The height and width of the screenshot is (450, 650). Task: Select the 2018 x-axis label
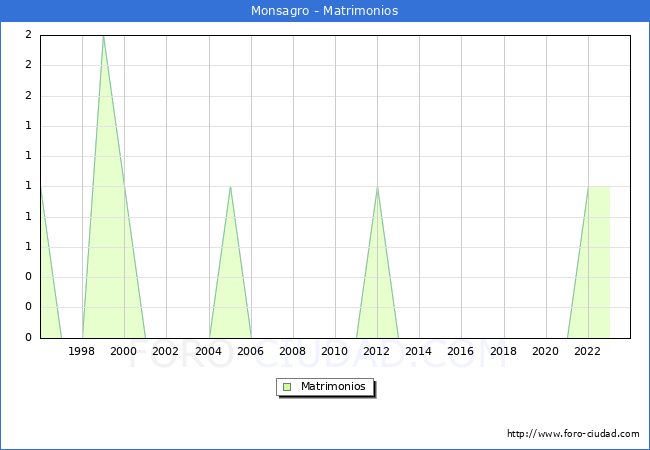point(503,351)
